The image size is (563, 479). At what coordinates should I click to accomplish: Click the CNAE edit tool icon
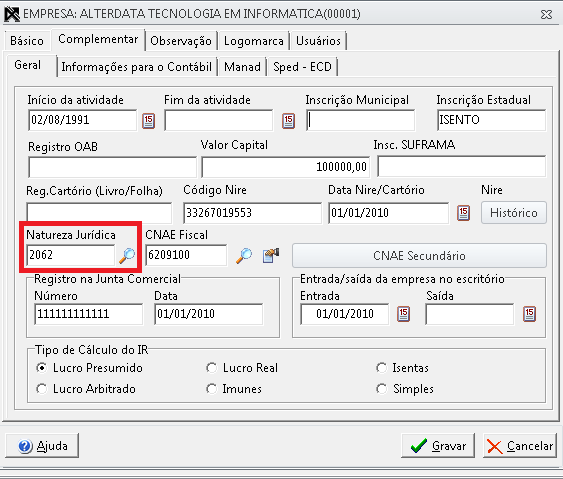click(x=271, y=256)
